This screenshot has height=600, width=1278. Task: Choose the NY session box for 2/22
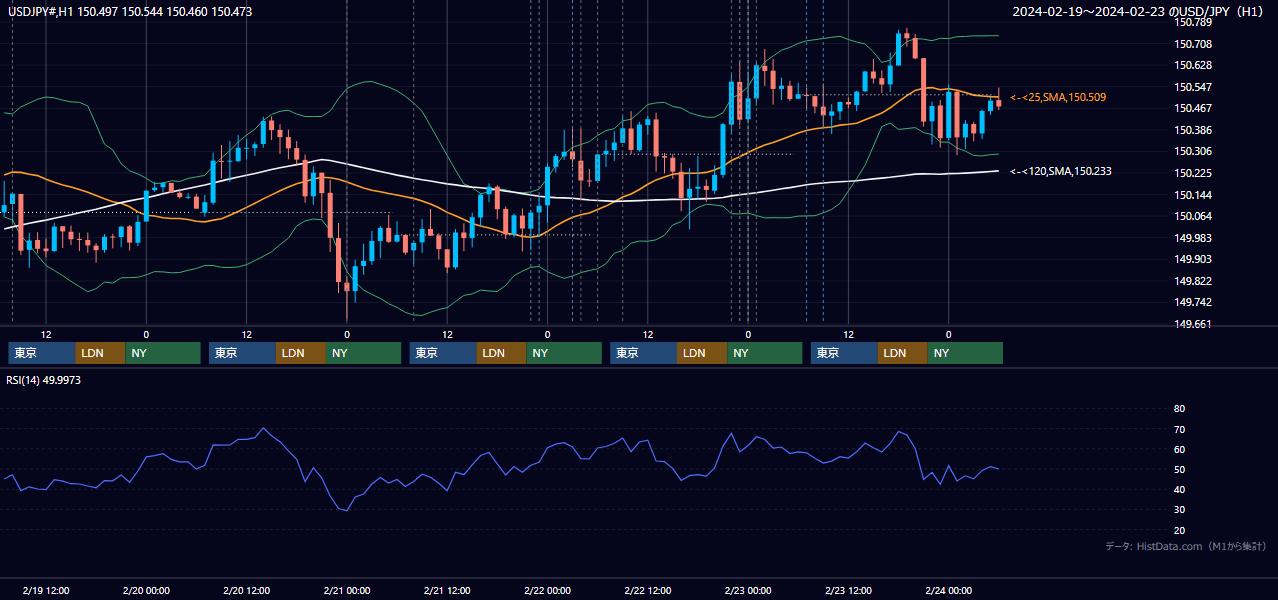(x=764, y=353)
